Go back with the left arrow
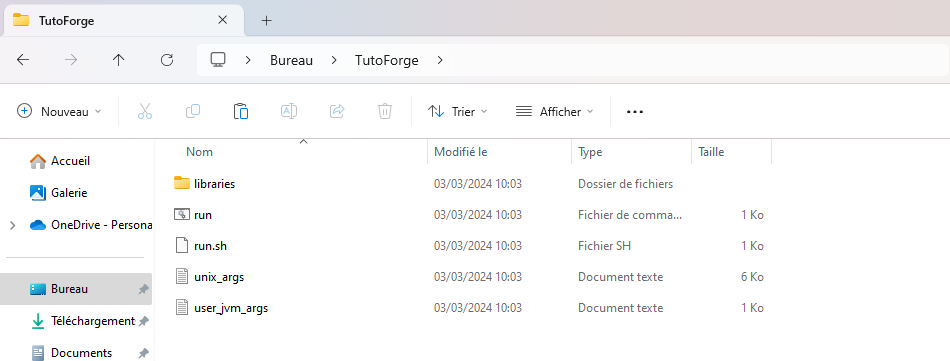The height and width of the screenshot is (361, 950). point(23,59)
